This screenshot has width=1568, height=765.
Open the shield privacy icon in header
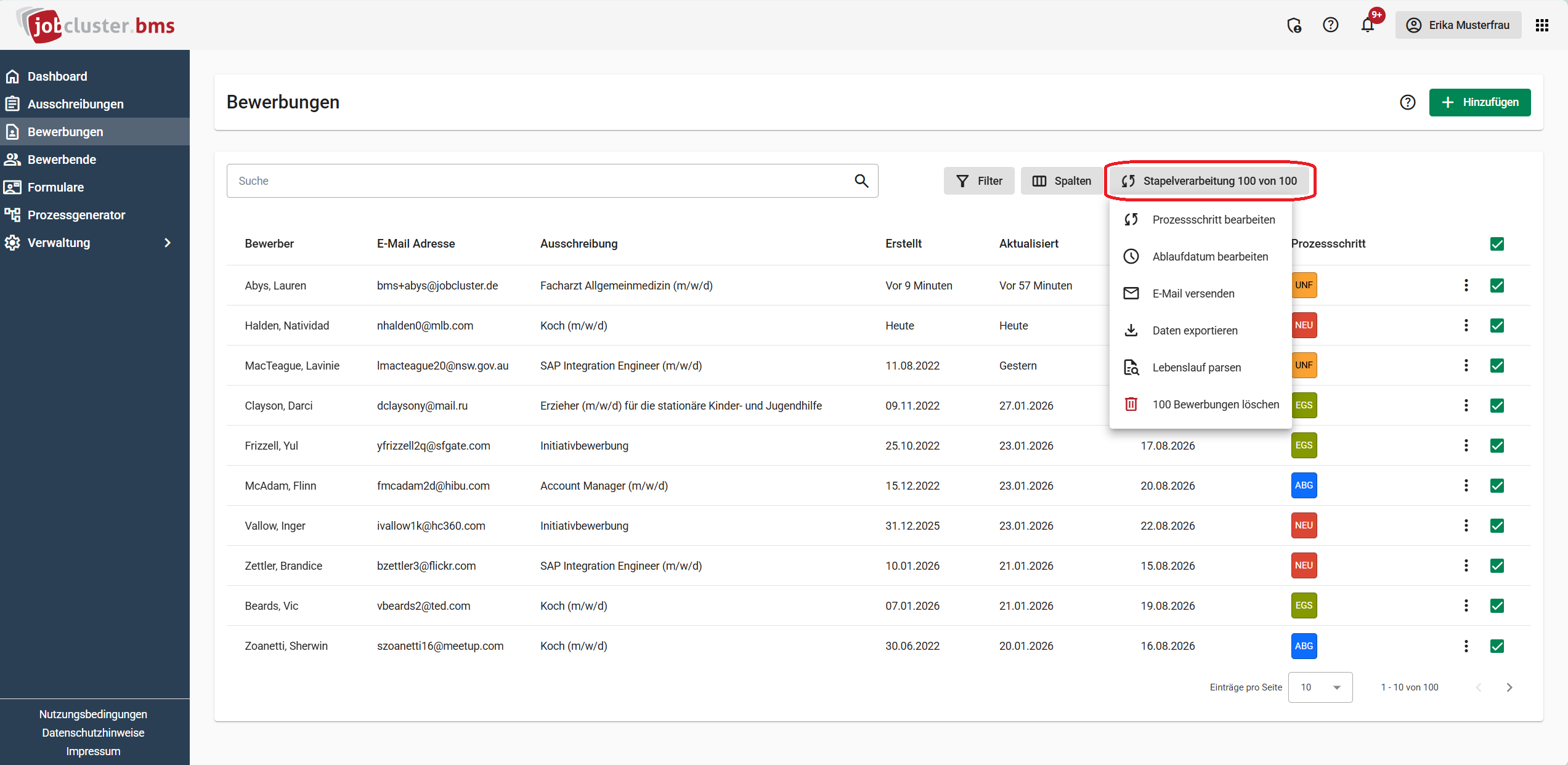(1294, 25)
